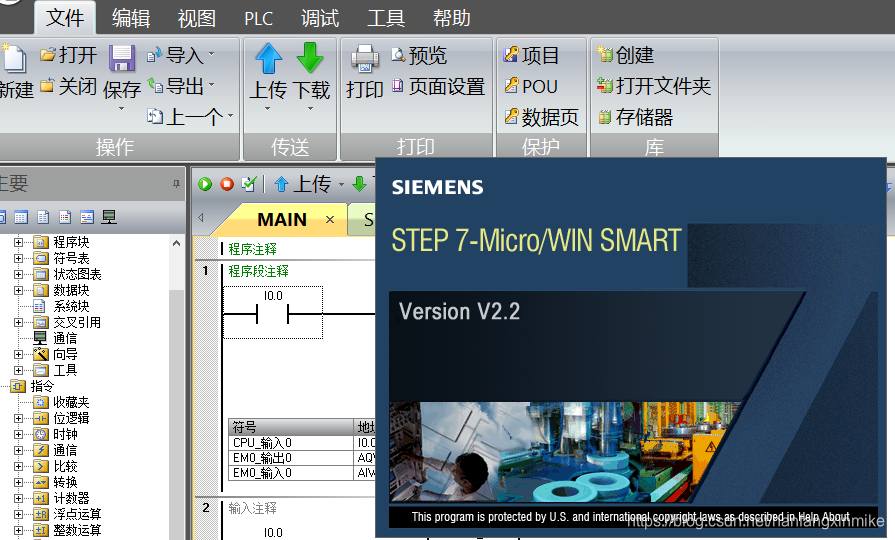Open the 视图 ribbon tab
895x540 pixels.
pyautogui.click(x=196, y=18)
